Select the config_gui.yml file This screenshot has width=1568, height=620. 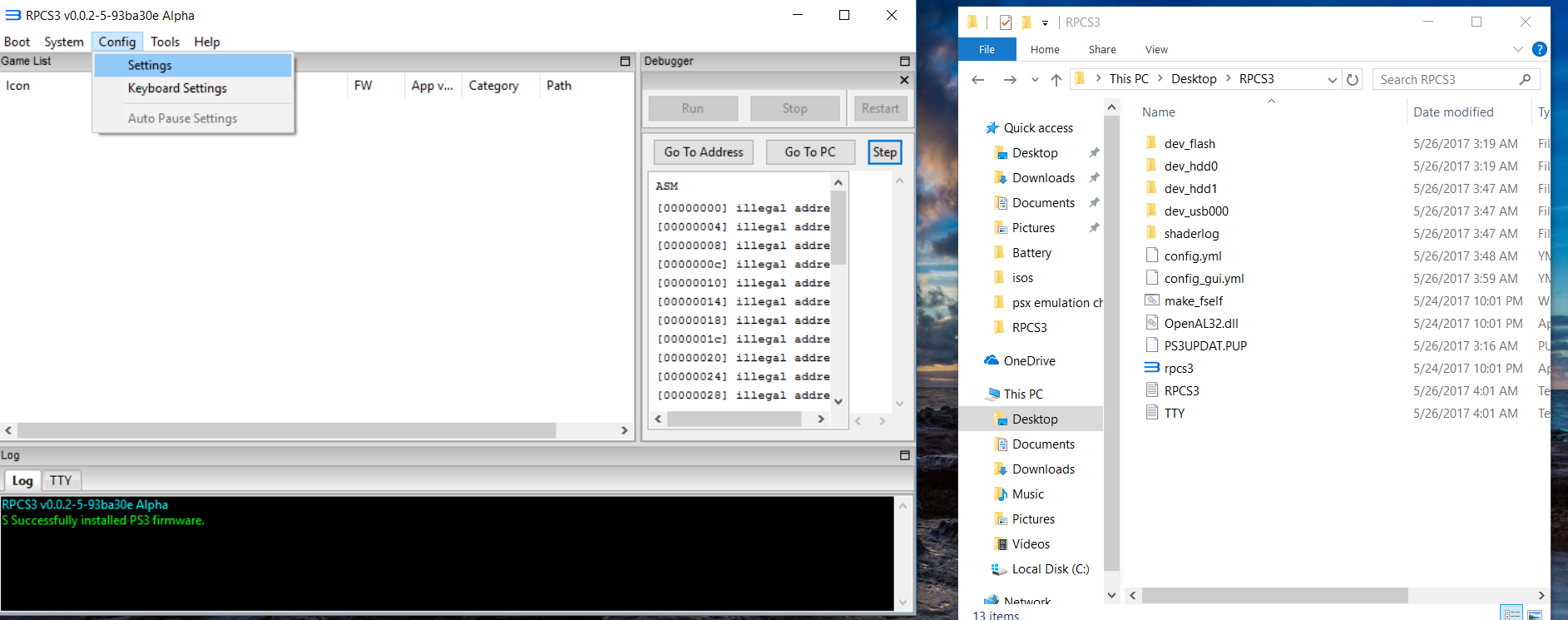1204,279
